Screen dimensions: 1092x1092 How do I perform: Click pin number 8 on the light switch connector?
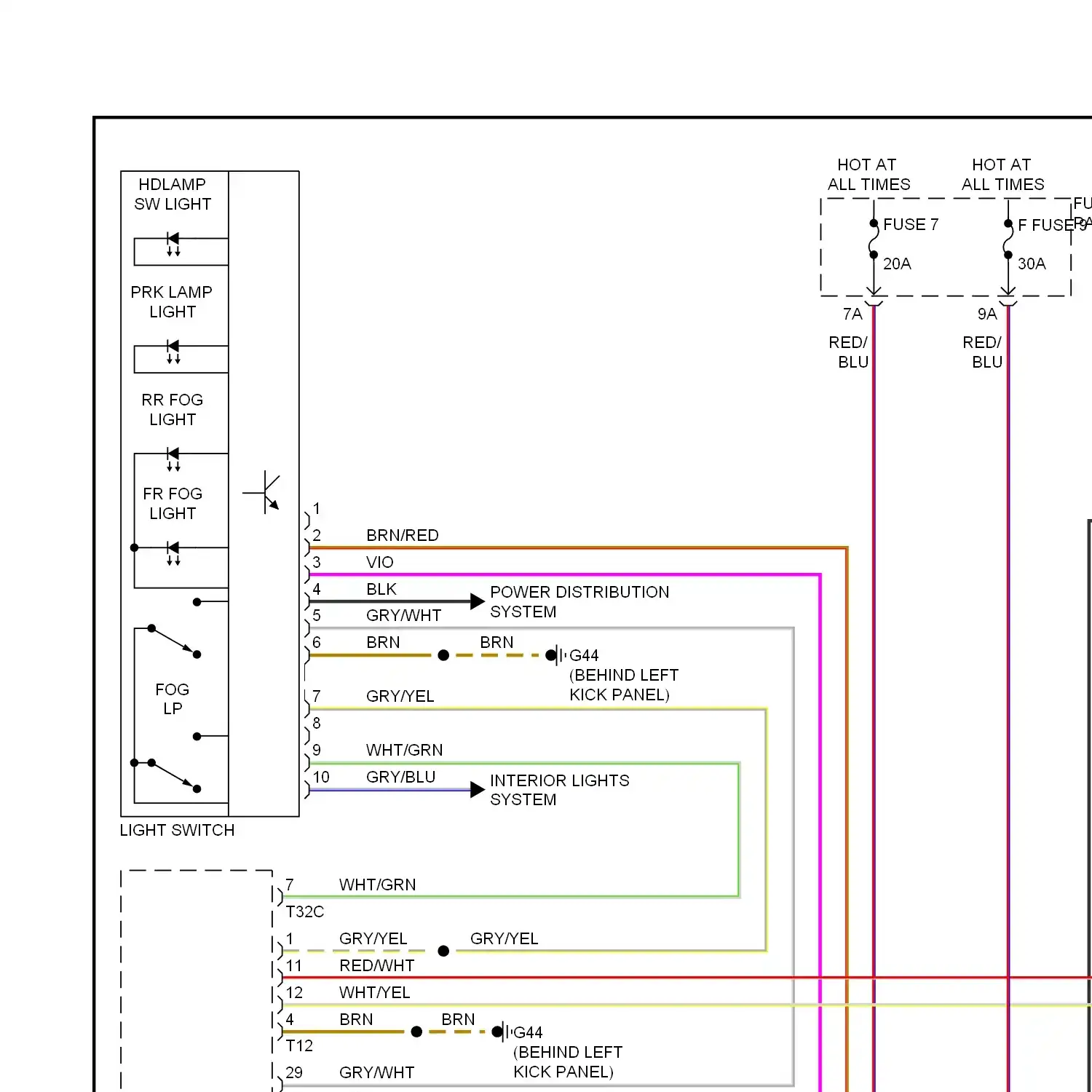(x=317, y=724)
